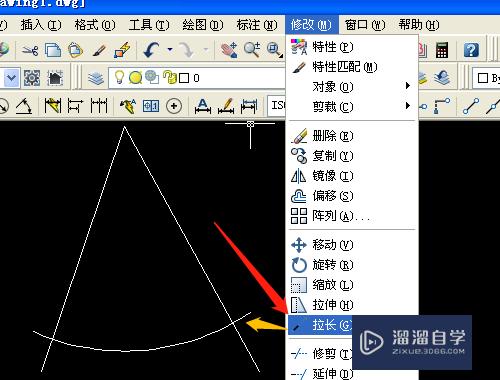Select 移动(V) move command
Screen dimensions: 500x380
[x=352, y=245]
